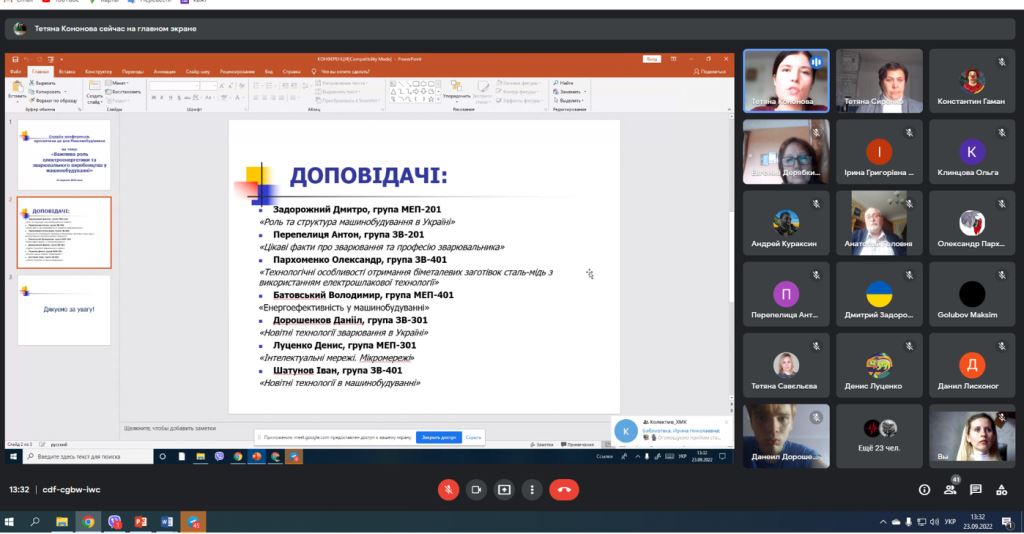The image size is (1024, 534).
Task: Switch to the Главная ribbon tab
Action: pyautogui.click(x=40, y=72)
